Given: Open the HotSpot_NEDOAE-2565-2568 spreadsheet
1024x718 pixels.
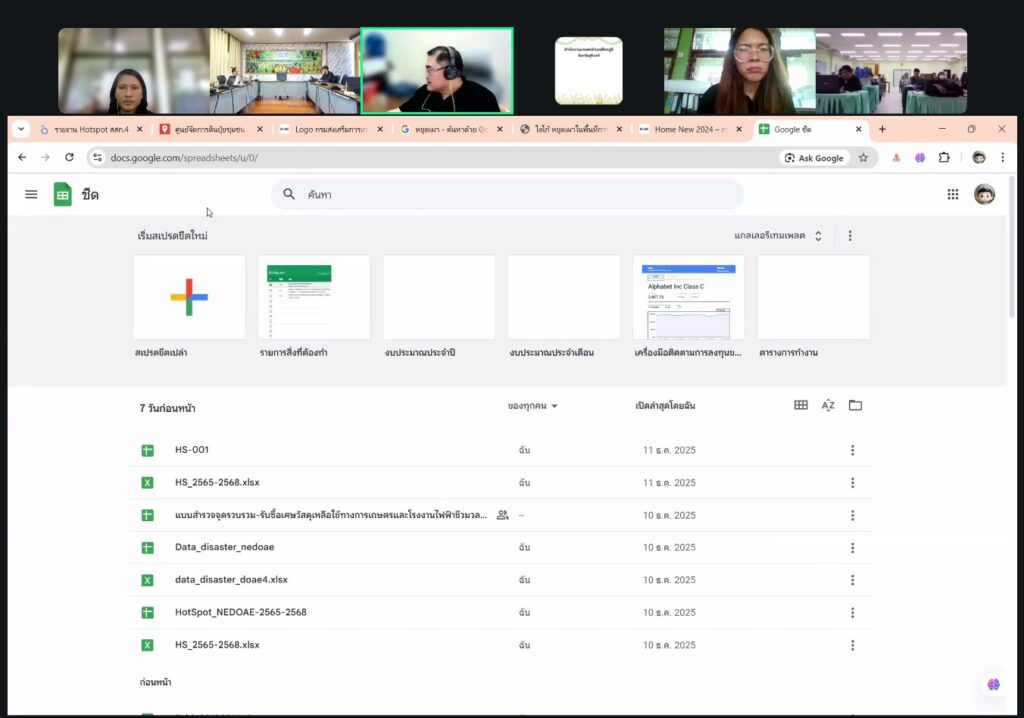Looking at the screenshot, I should point(240,612).
